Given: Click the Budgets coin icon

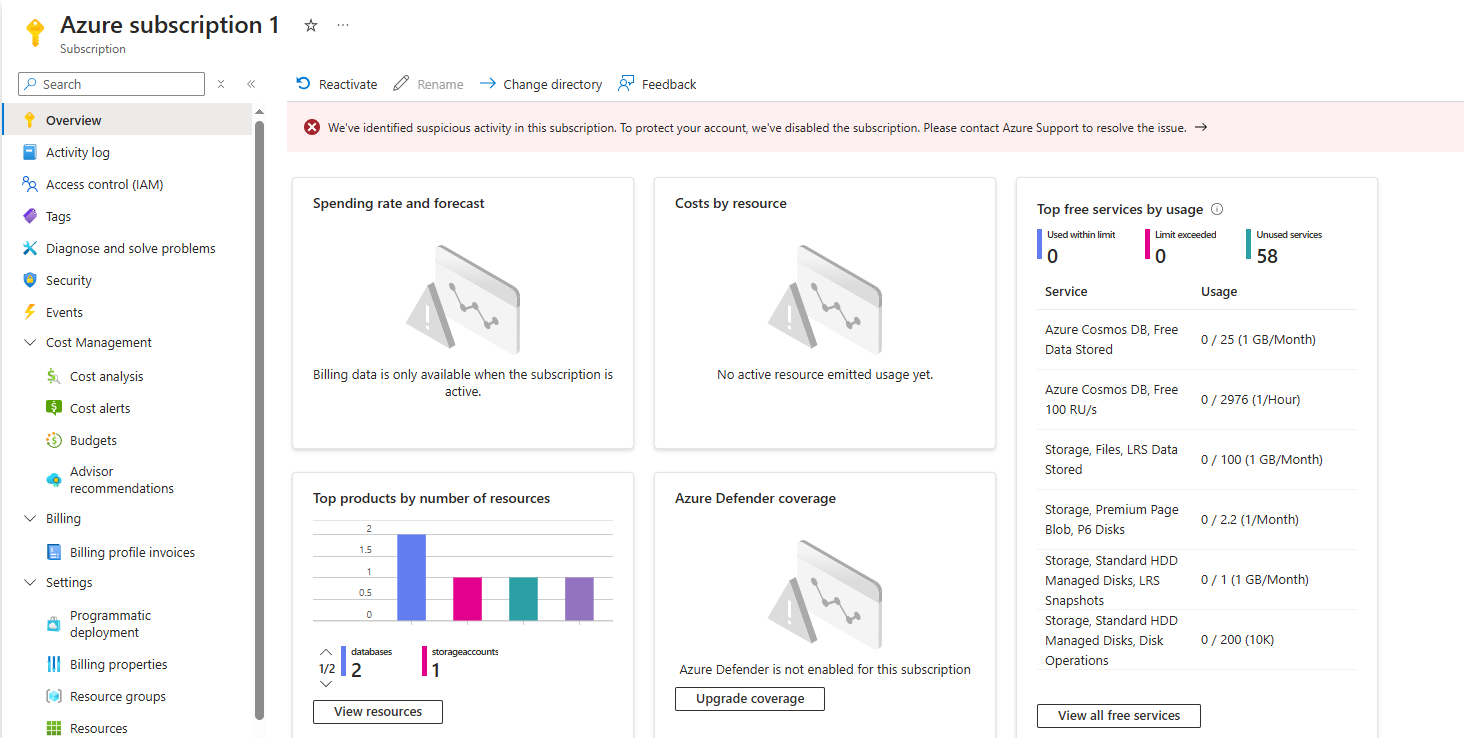Looking at the screenshot, I should point(54,440).
